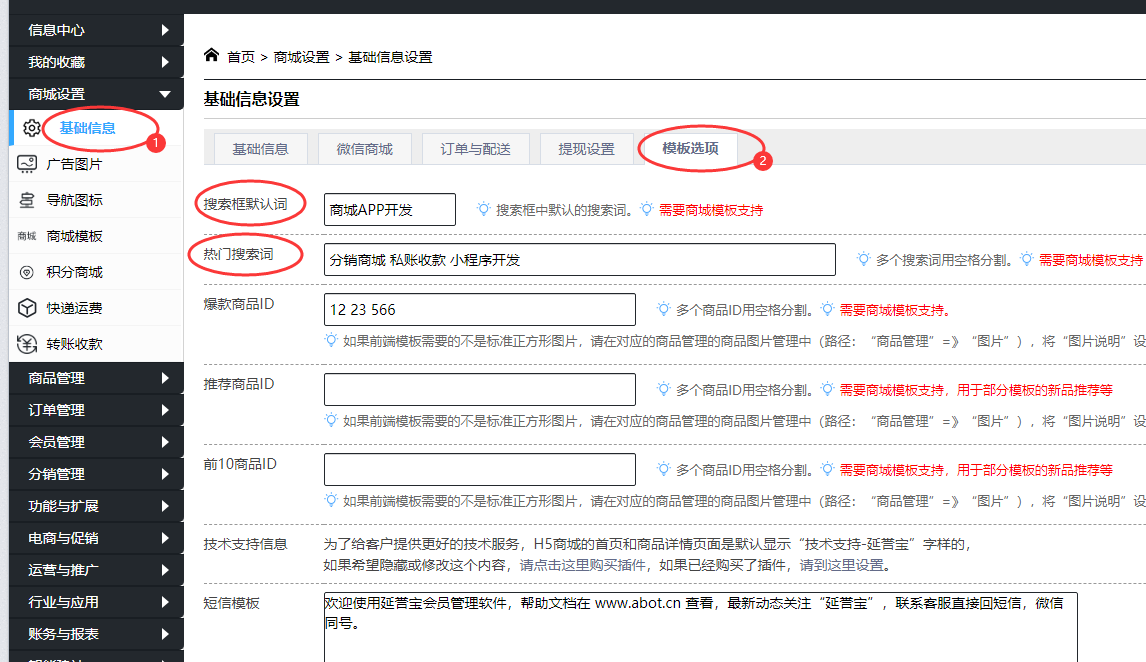
Task: Click the 基础信息设置 page heading
Action: coord(251,99)
